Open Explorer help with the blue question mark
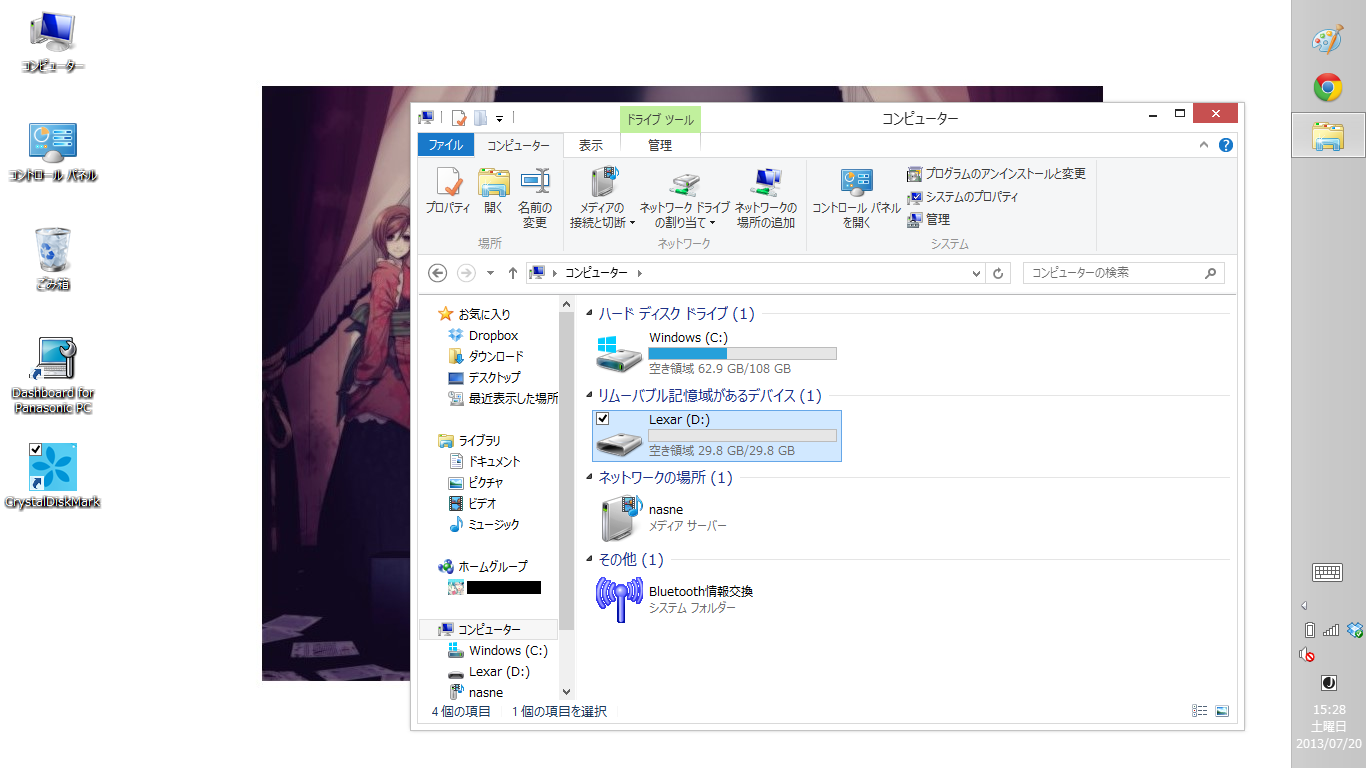 pyautogui.click(x=1226, y=145)
